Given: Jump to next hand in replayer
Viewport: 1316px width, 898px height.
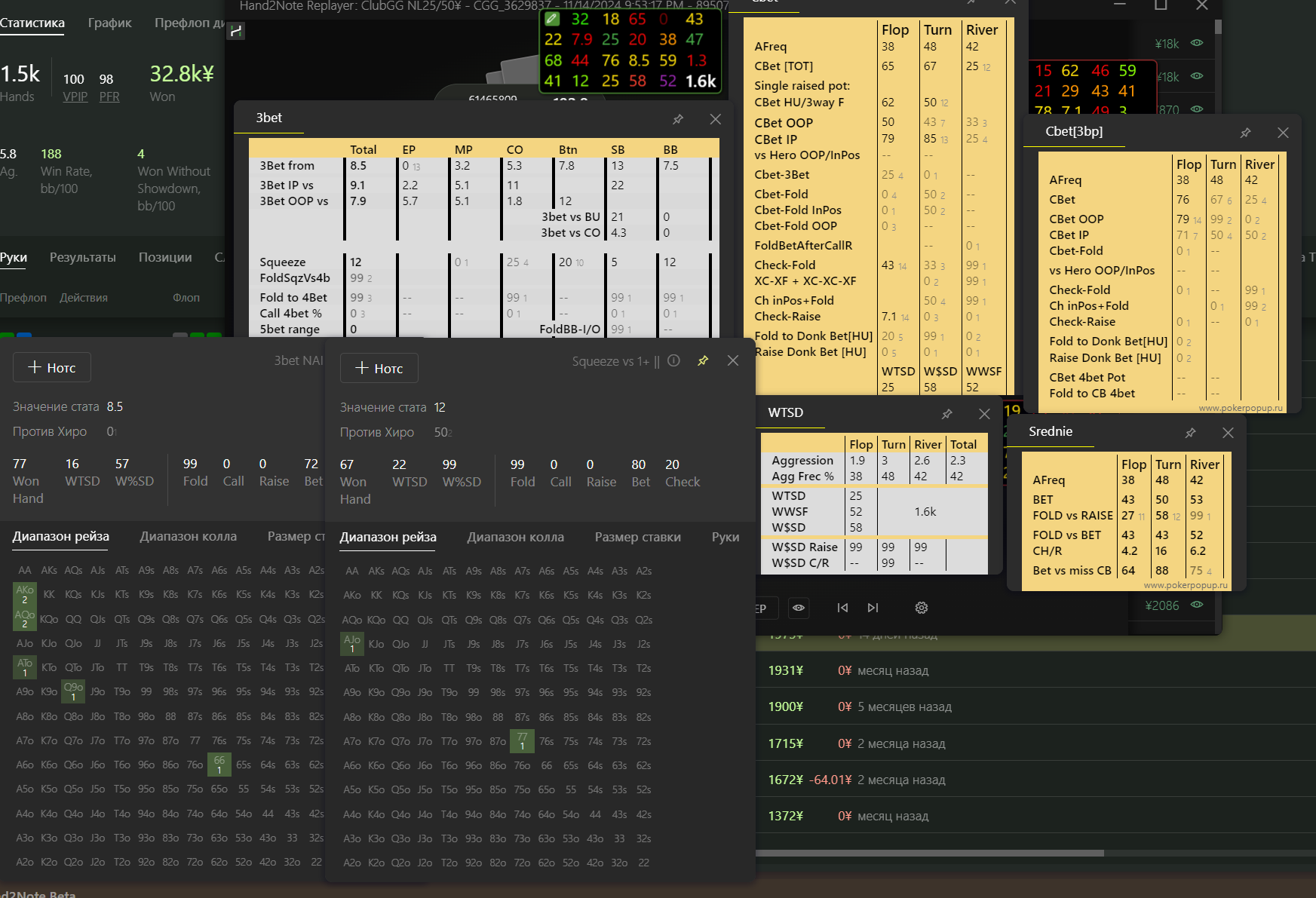Looking at the screenshot, I should click(x=873, y=608).
